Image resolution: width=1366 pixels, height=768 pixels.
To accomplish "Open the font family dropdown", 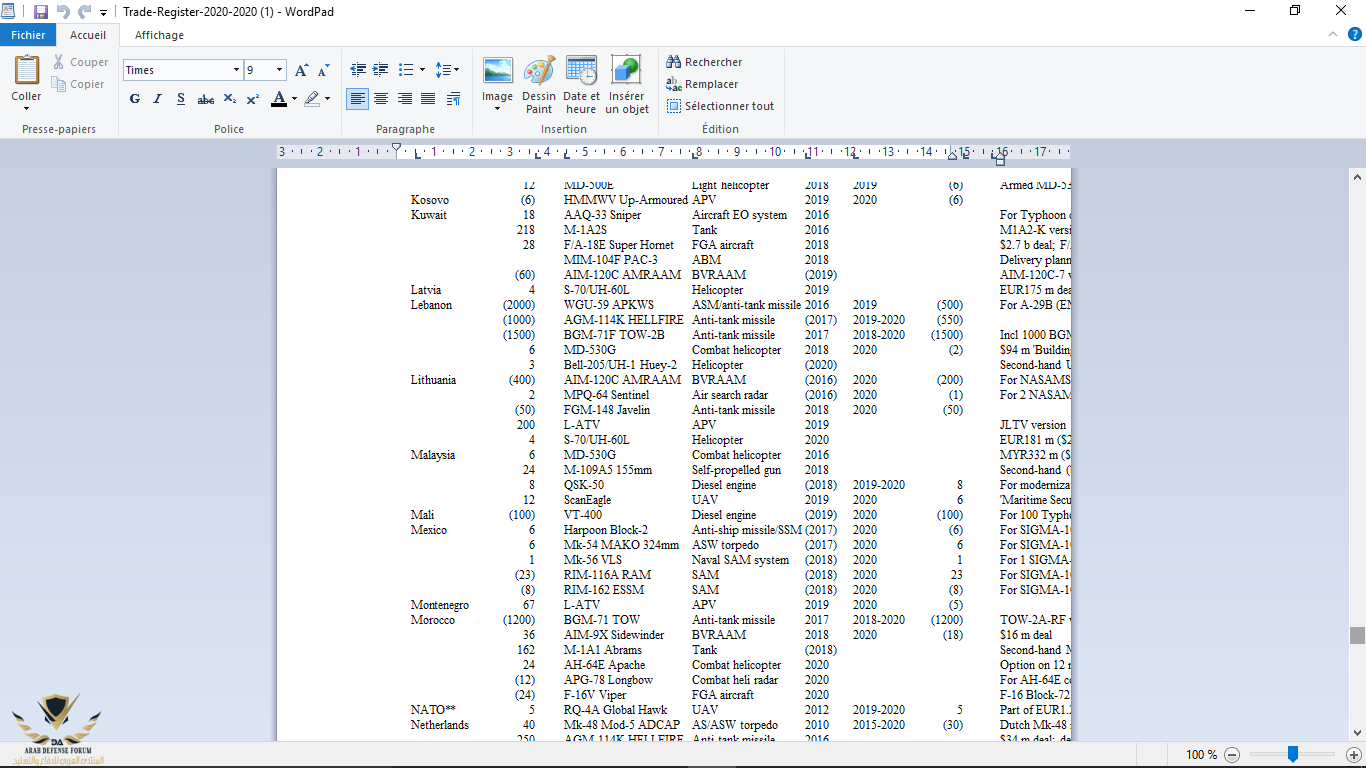I will [236, 70].
